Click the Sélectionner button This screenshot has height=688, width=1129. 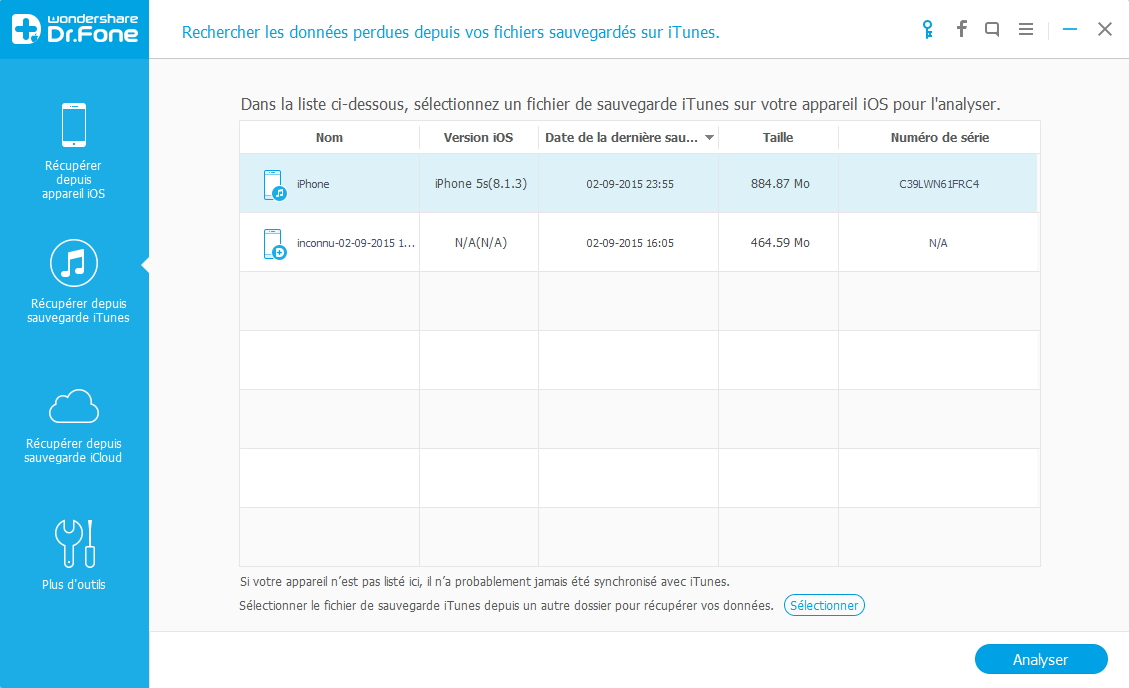tap(824, 605)
